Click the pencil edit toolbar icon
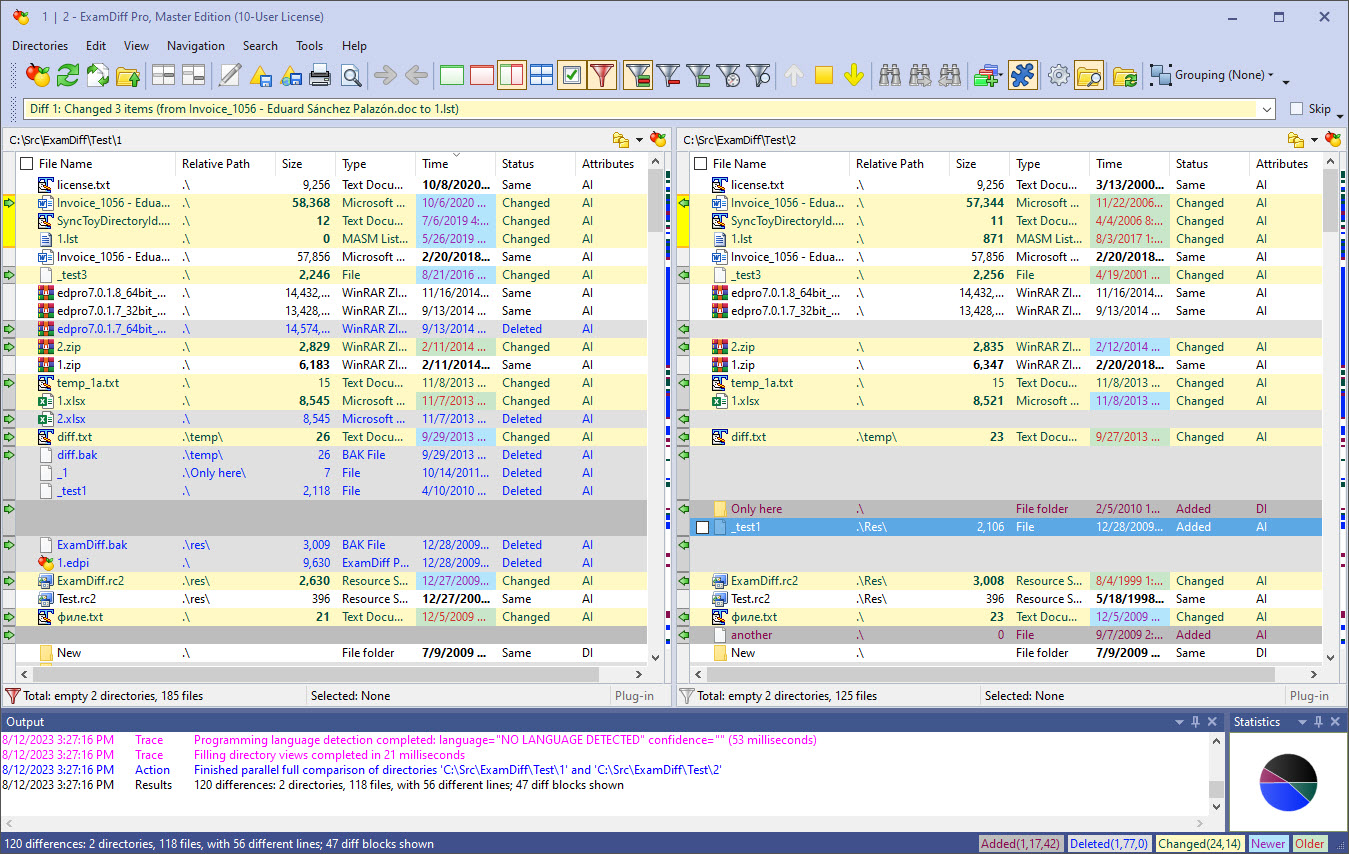This screenshot has width=1349, height=854. point(230,75)
